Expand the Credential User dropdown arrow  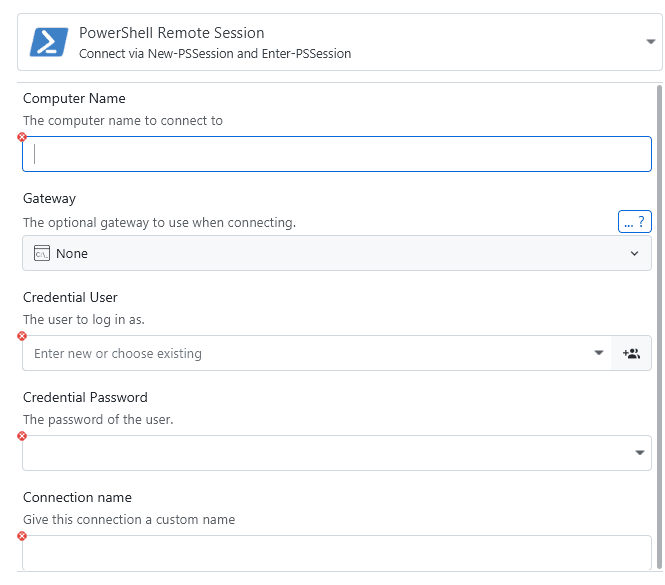pos(598,353)
